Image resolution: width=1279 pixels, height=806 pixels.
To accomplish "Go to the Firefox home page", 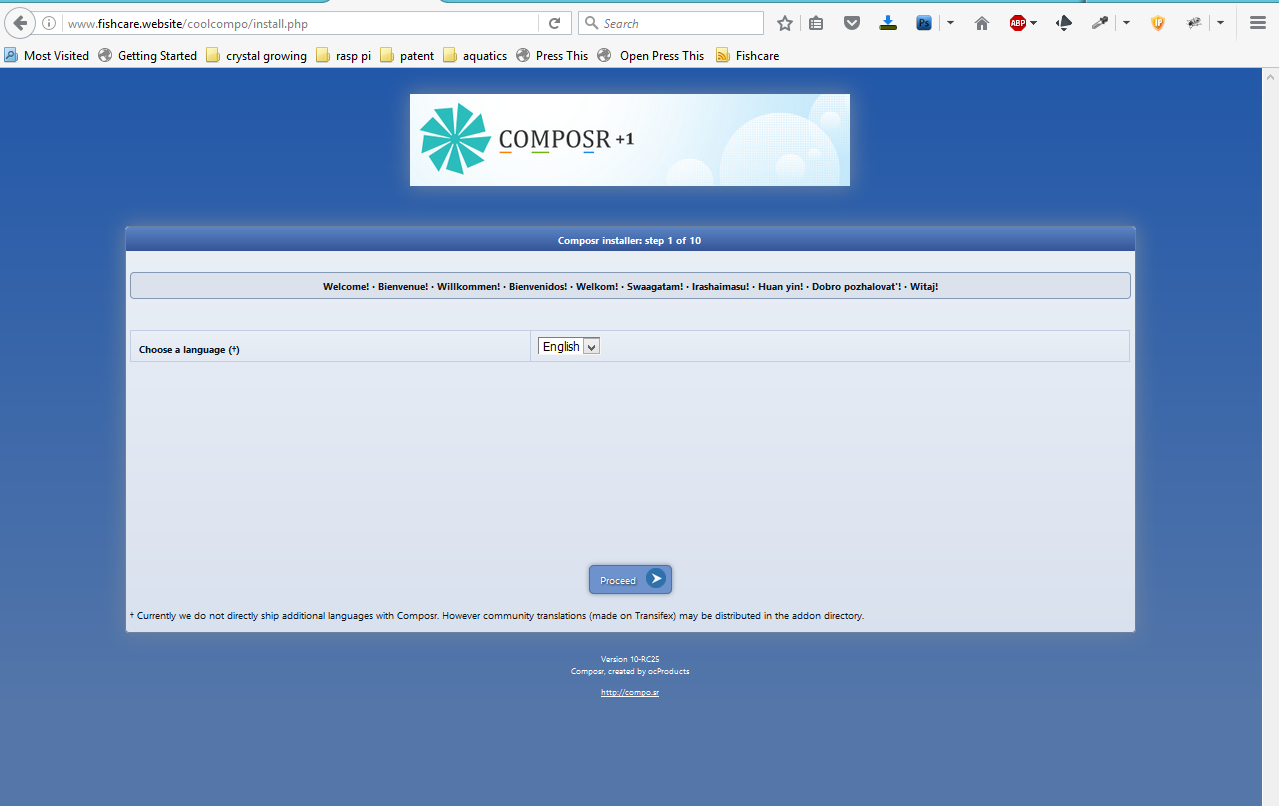I will click(982, 23).
